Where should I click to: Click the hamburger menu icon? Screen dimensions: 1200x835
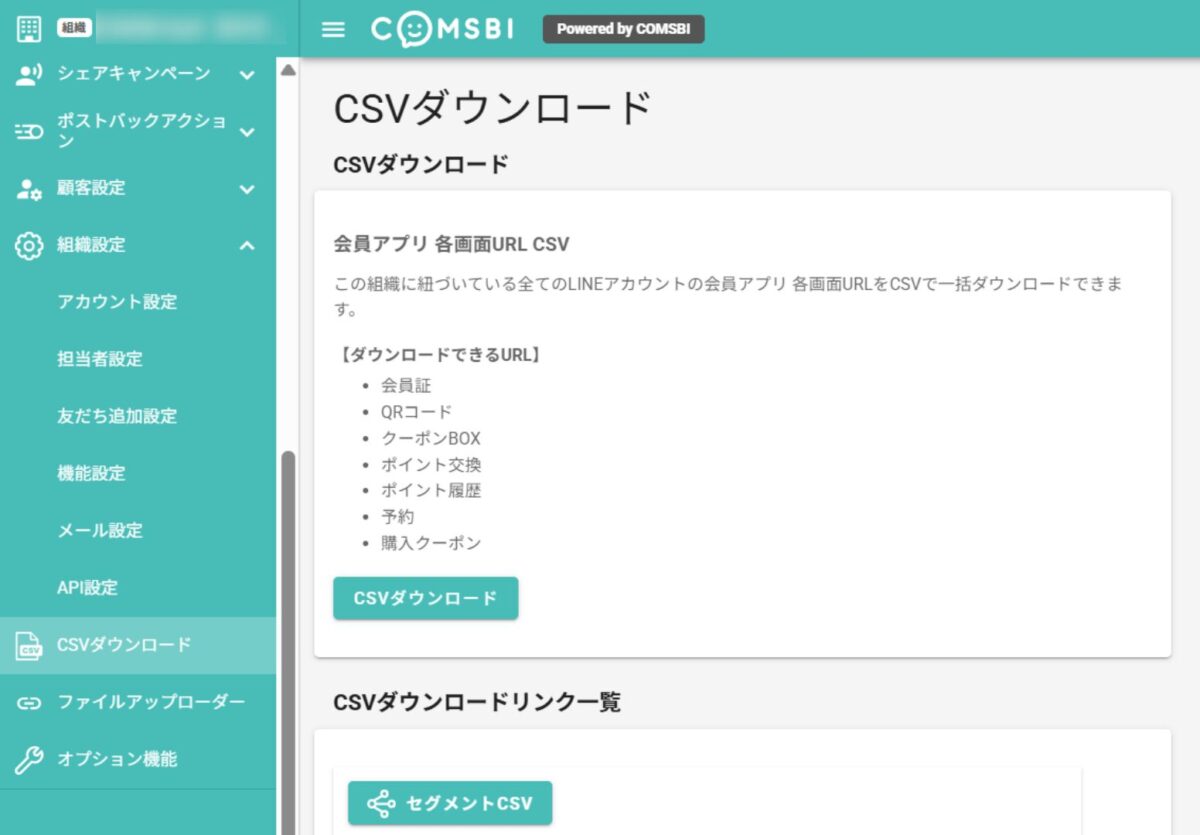point(333,29)
